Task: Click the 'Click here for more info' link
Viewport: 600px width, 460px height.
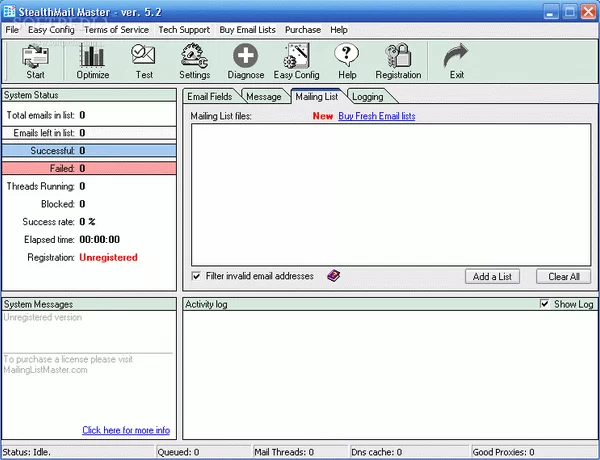Action: coord(126,430)
